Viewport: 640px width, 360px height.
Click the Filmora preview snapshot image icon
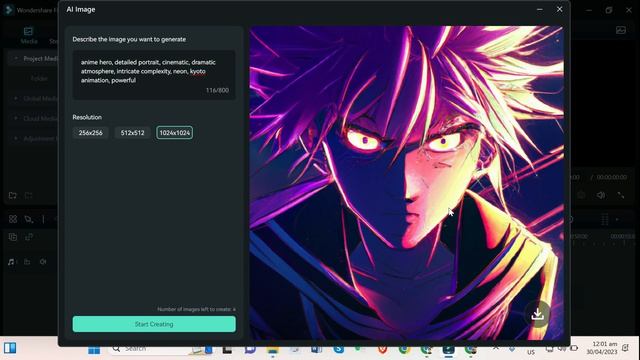coord(621,31)
